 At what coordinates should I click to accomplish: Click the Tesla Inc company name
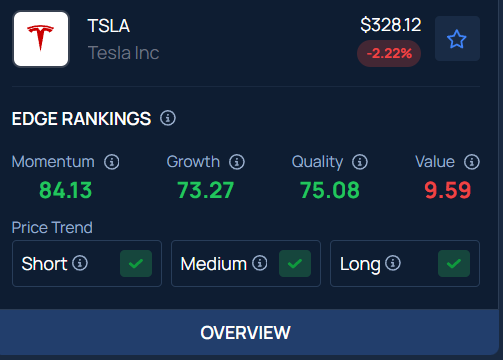point(123,53)
